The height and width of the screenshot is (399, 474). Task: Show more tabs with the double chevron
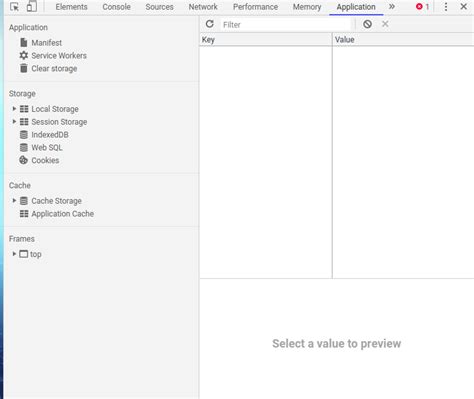[x=392, y=6]
